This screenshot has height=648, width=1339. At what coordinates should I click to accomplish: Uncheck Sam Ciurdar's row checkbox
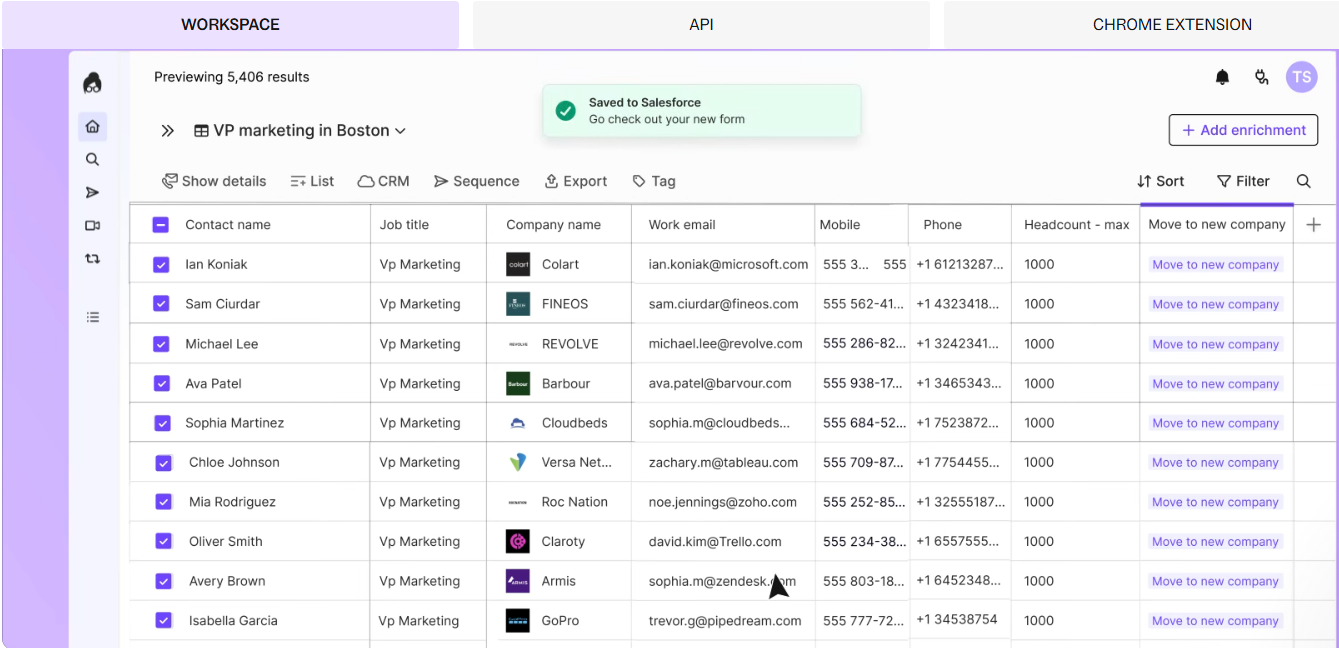pyautogui.click(x=161, y=304)
